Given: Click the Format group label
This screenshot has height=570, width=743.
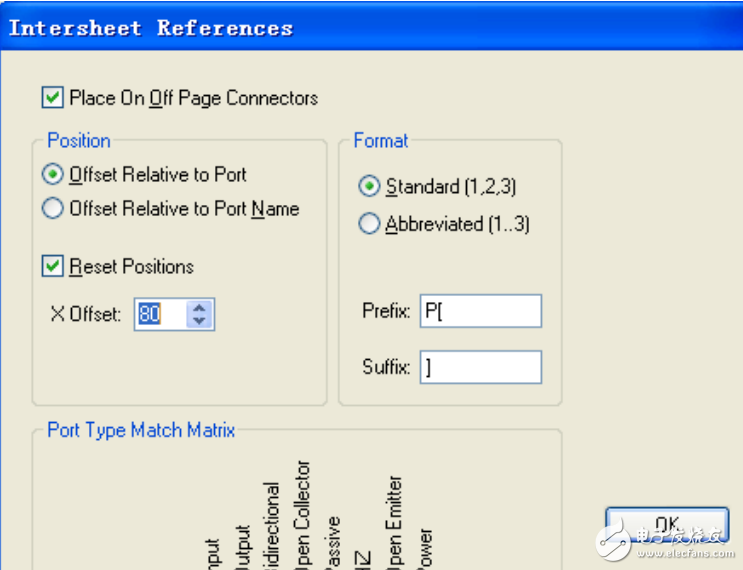Looking at the screenshot, I should tap(381, 141).
